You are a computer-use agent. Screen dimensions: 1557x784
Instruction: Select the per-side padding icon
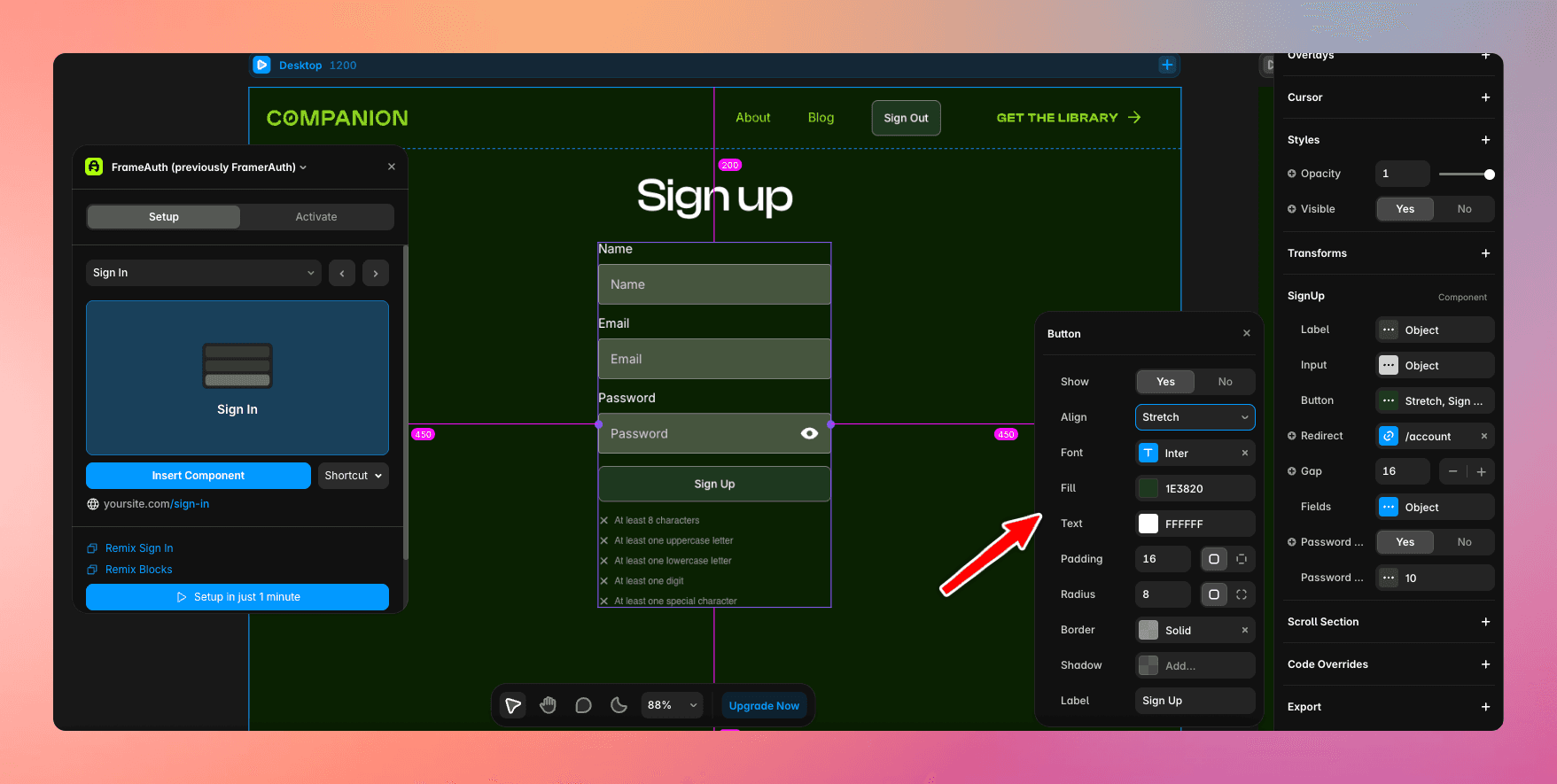point(1242,559)
